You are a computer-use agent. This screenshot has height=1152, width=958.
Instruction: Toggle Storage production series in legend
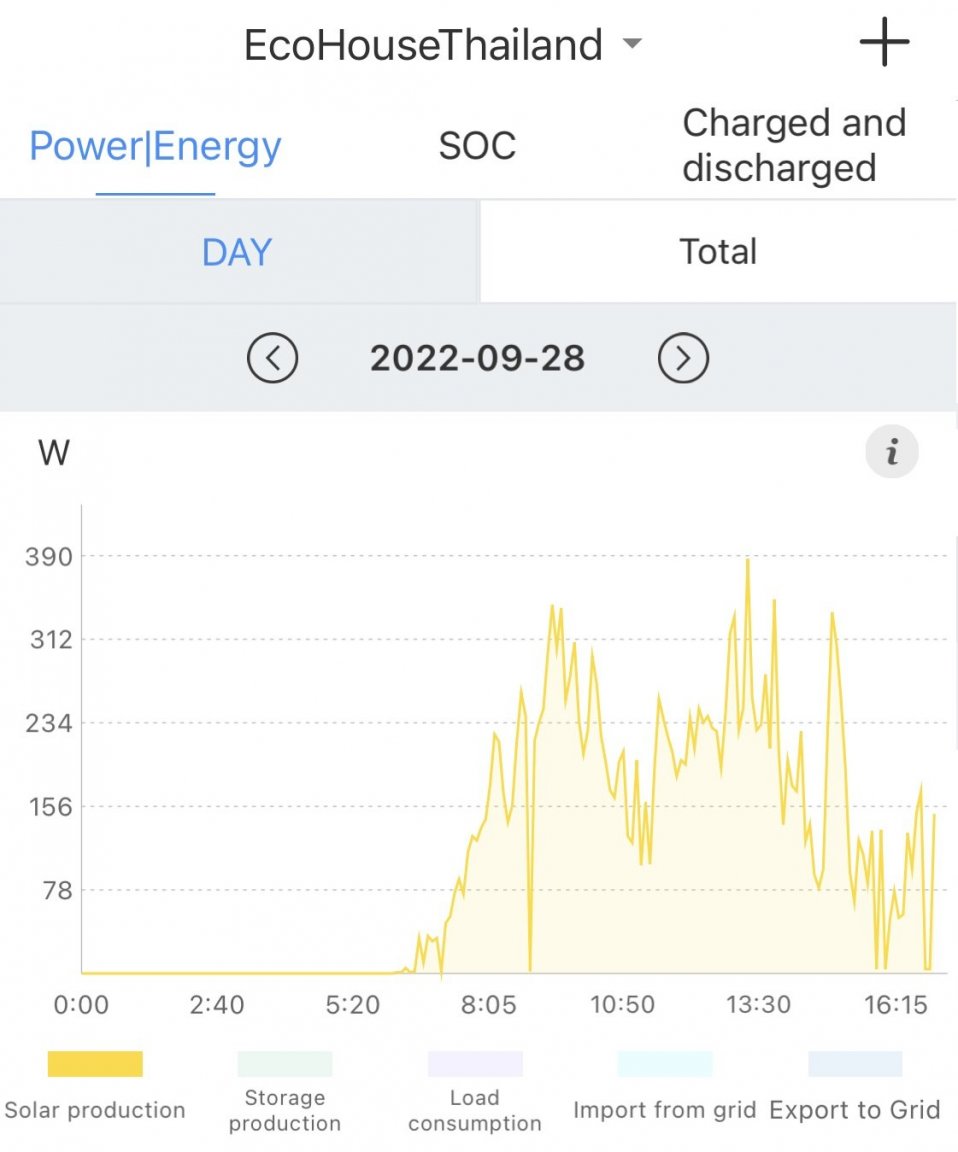[285, 1092]
